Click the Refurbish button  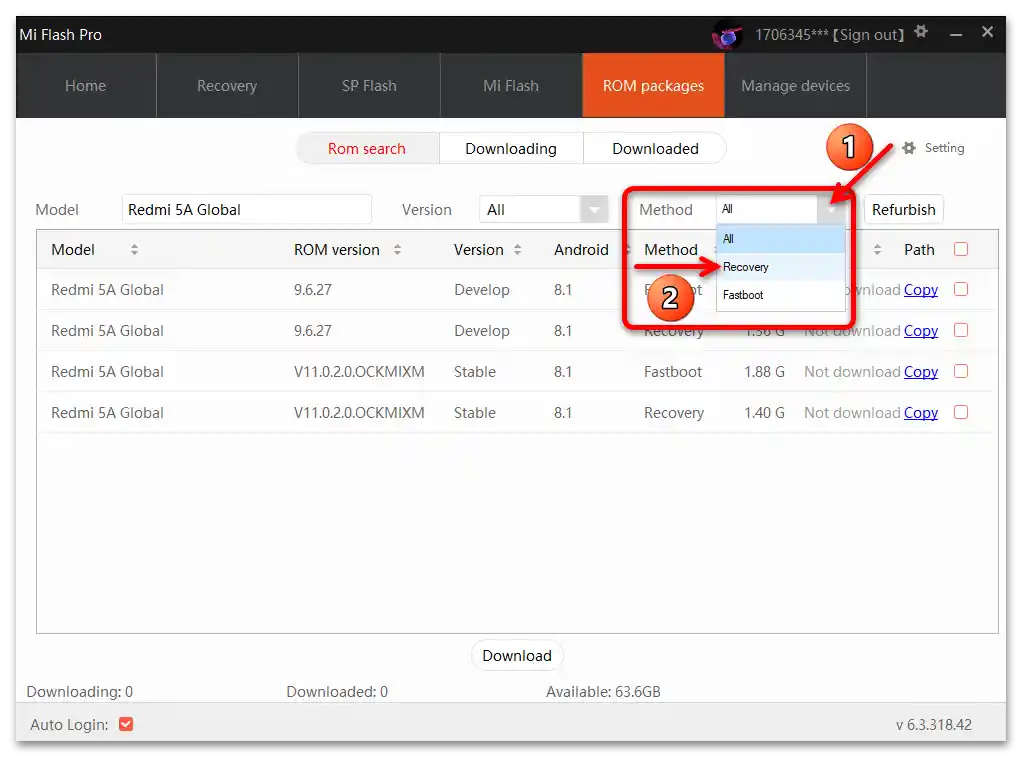903,209
